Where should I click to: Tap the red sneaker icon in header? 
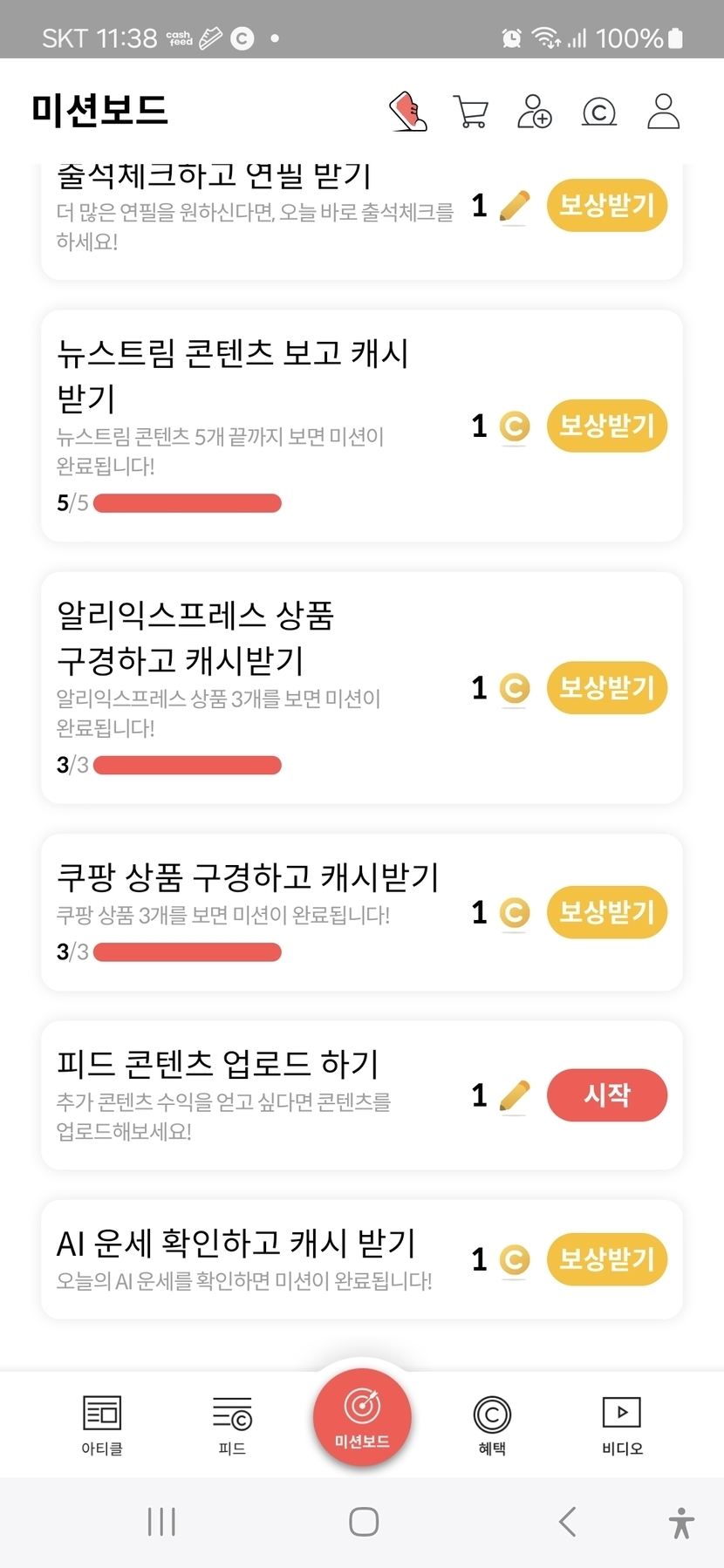point(407,112)
